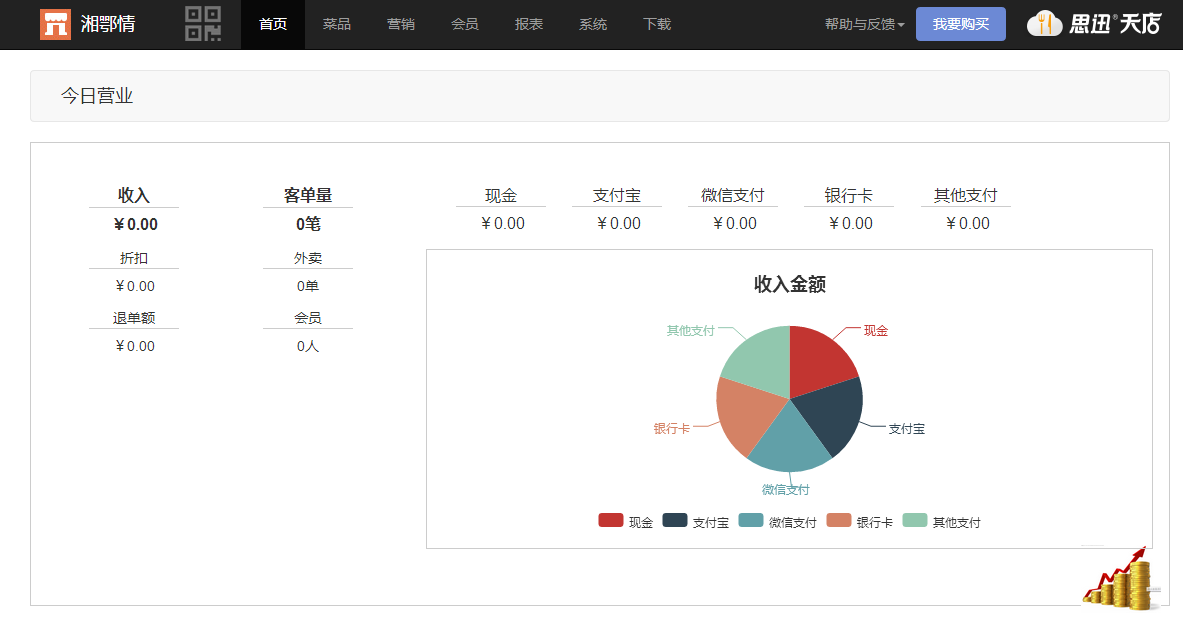This screenshot has height=635, width=1183.
Task: Click the 退单额 label
Action: (134, 318)
